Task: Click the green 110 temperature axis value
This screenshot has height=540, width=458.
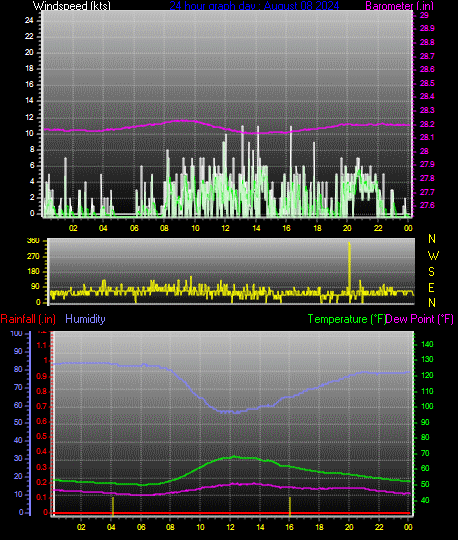Action: tap(427, 391)
